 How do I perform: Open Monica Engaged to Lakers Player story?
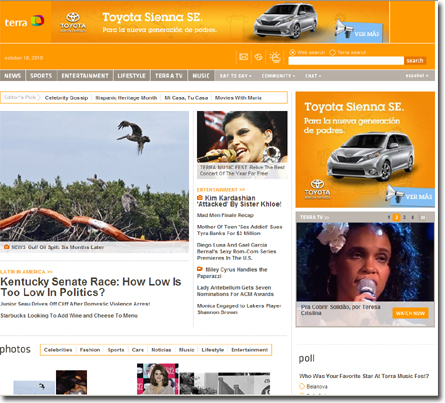point(239,309)
